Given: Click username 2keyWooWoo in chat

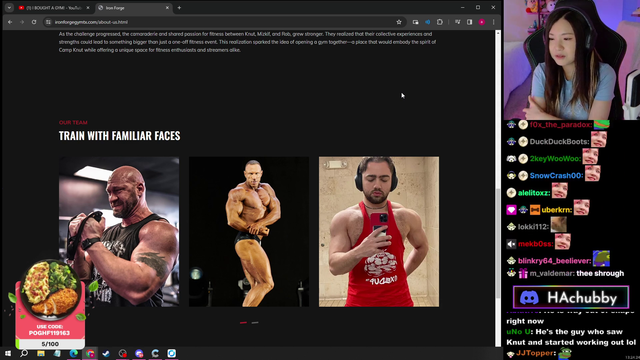Looking at the screenshot, I should [x=555, y=159].
